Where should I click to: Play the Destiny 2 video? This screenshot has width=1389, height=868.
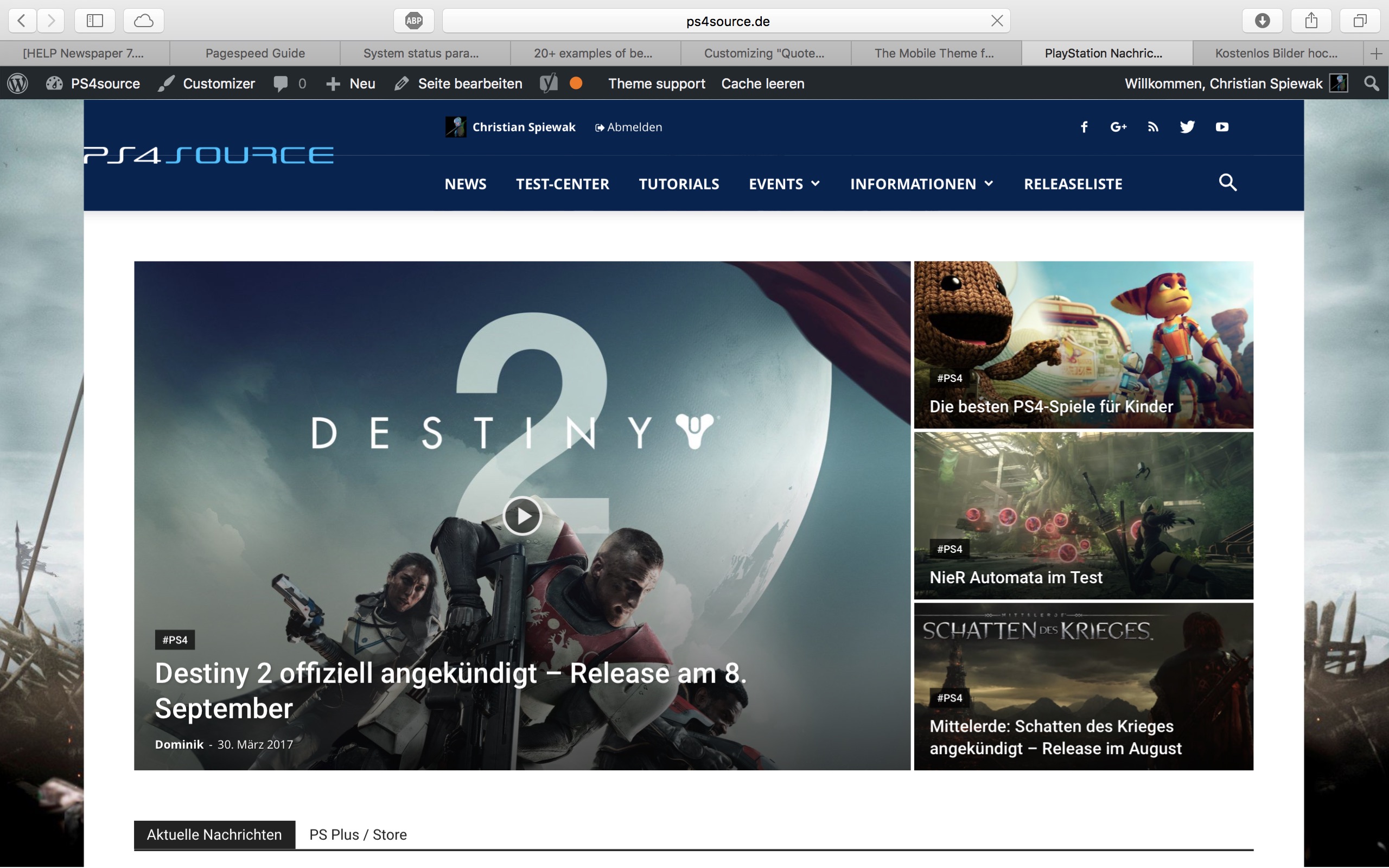click(523, 516)
